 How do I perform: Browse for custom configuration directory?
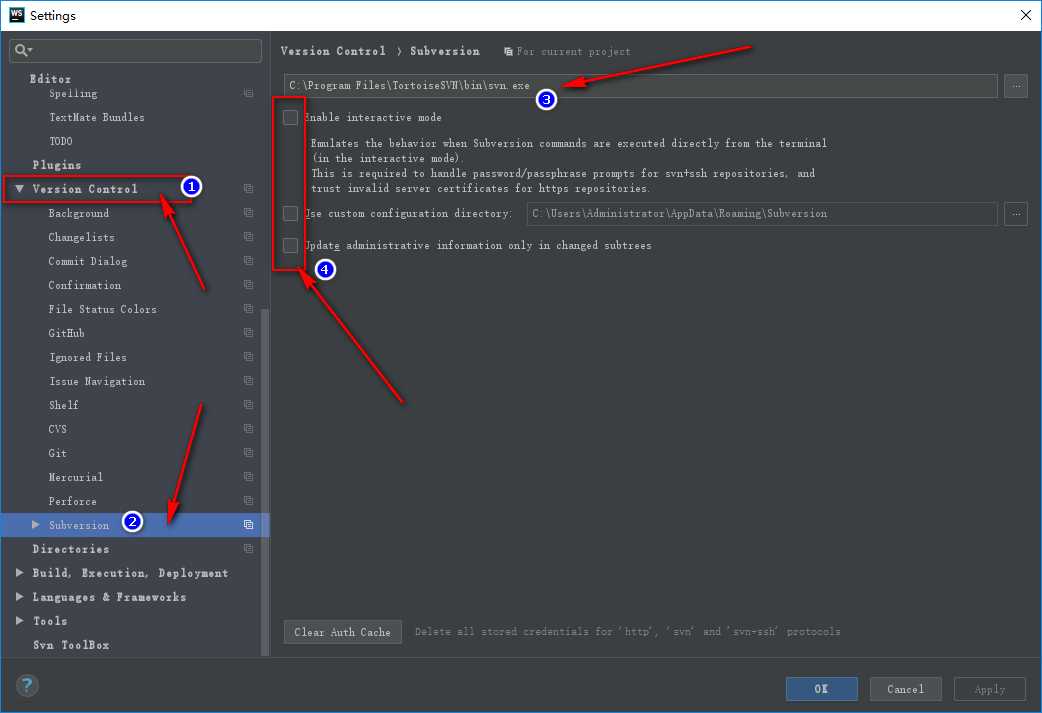[x=1015, y=213]
